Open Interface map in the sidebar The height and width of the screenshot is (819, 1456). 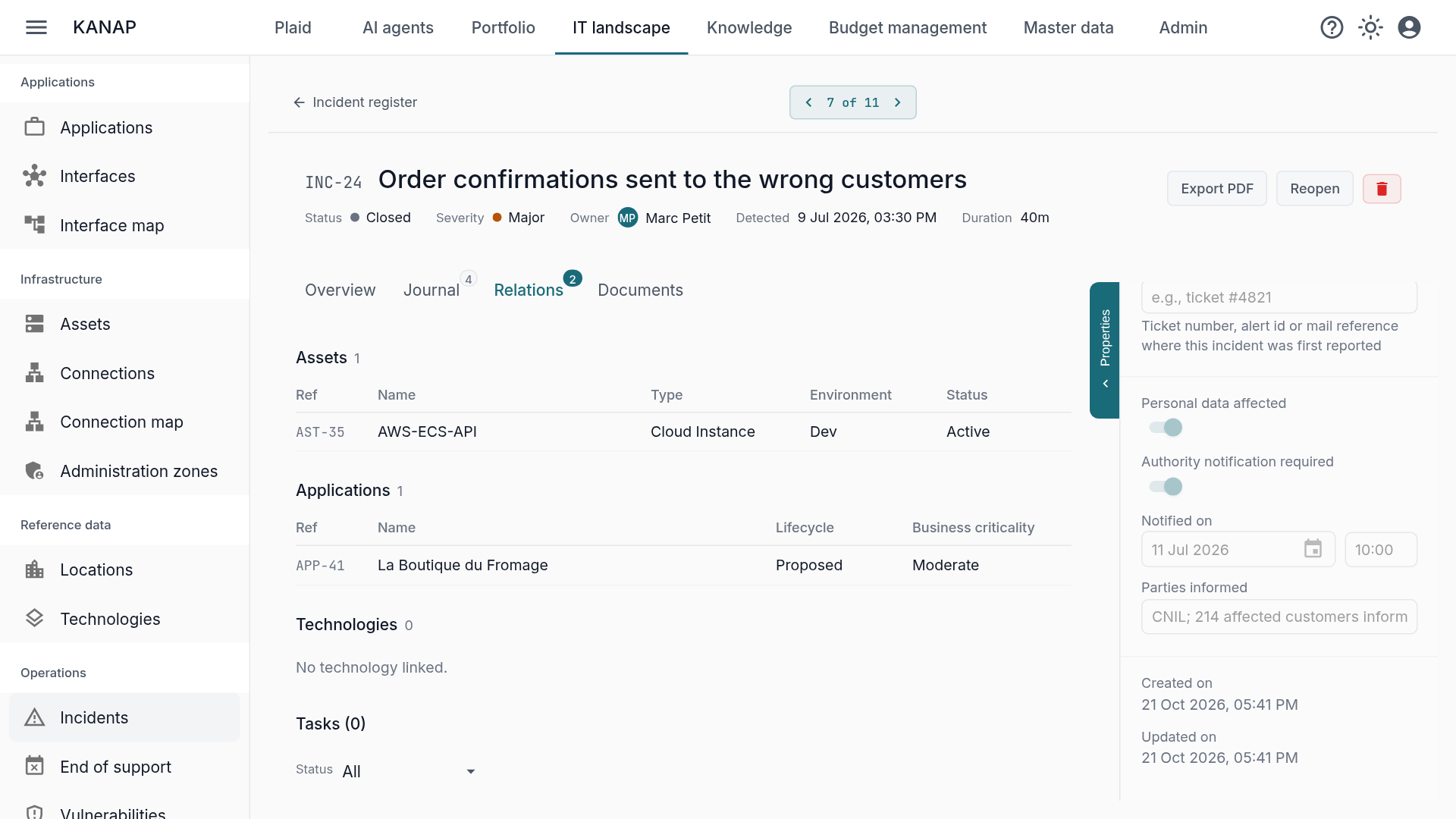(x=124, y=225)
